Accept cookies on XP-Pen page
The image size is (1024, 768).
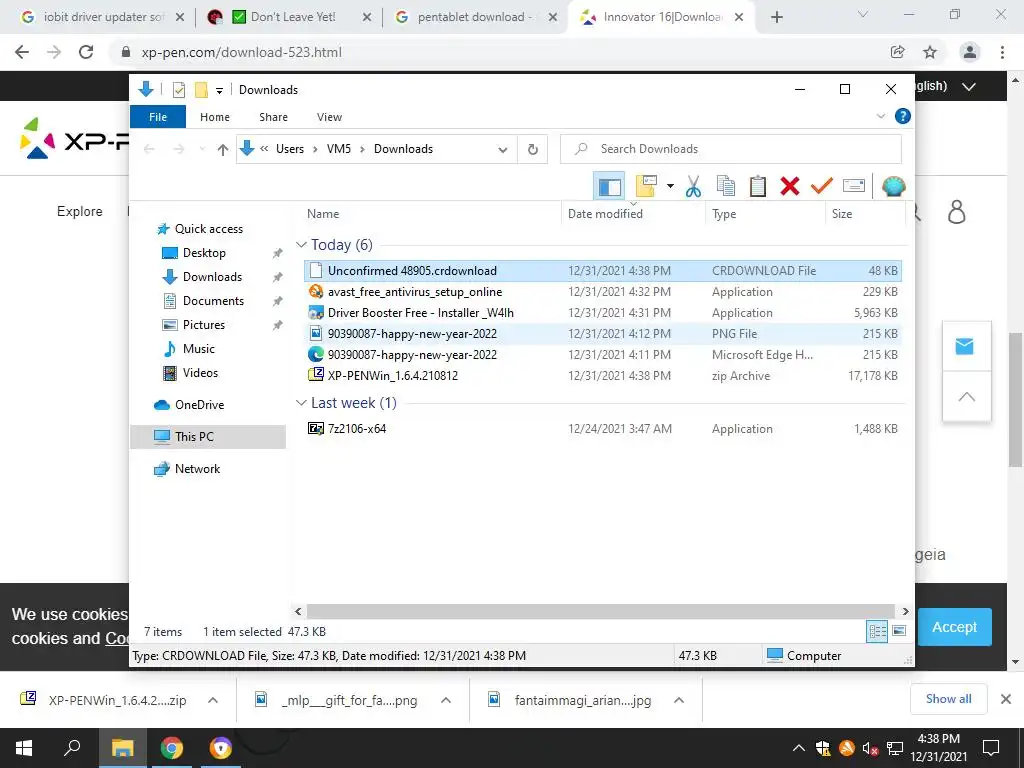[954, 627]
